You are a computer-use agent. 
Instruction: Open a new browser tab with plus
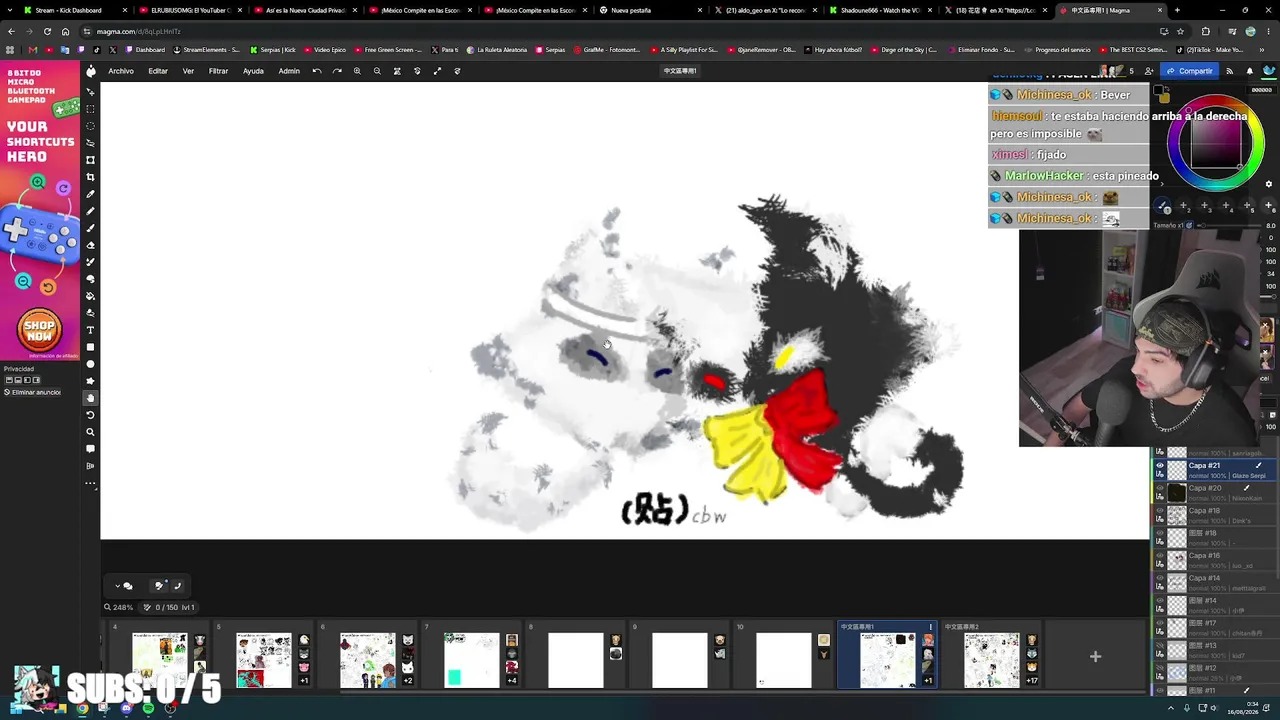click(1177, 10)
